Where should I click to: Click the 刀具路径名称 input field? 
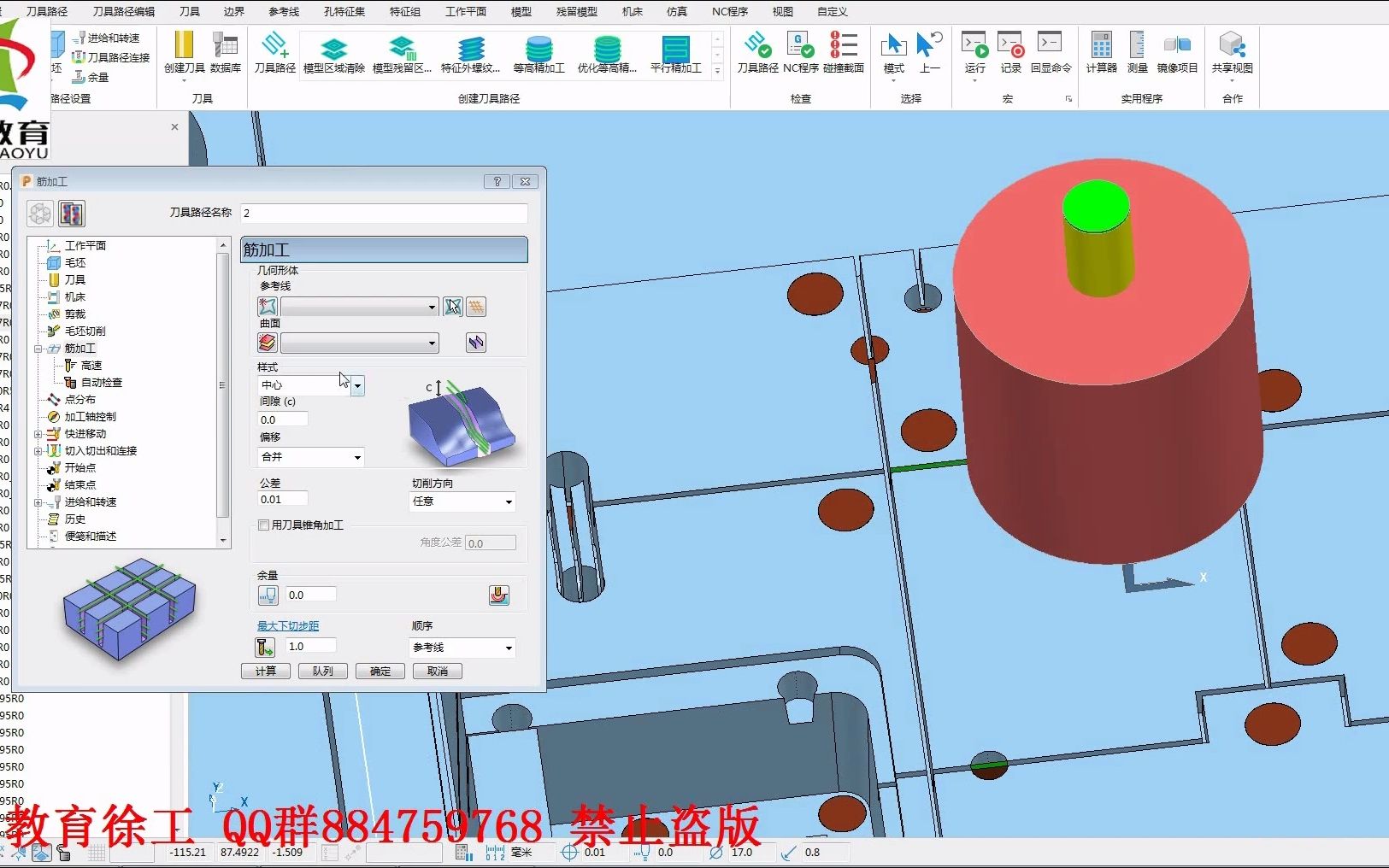384,213
